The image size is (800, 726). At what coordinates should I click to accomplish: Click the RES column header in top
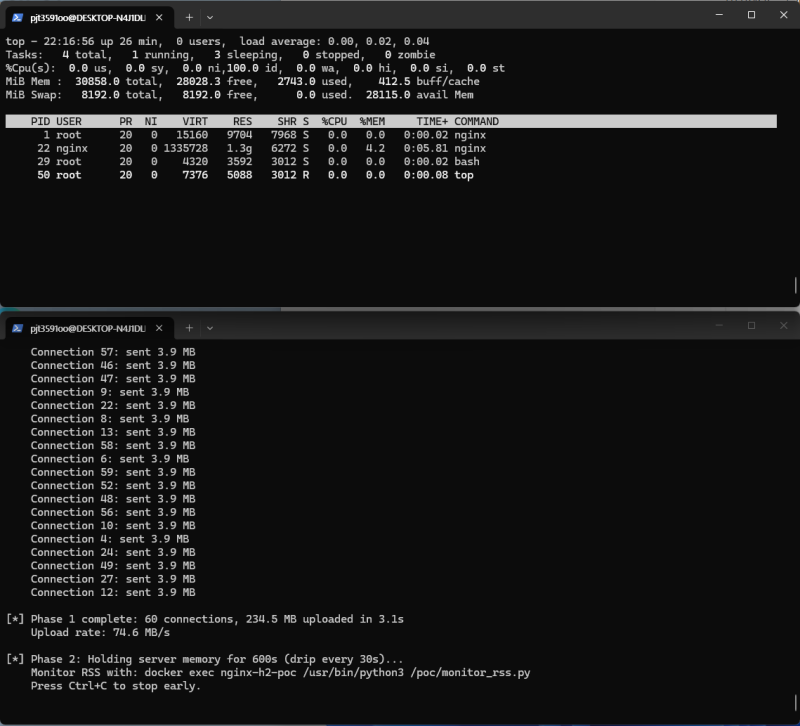242,121
